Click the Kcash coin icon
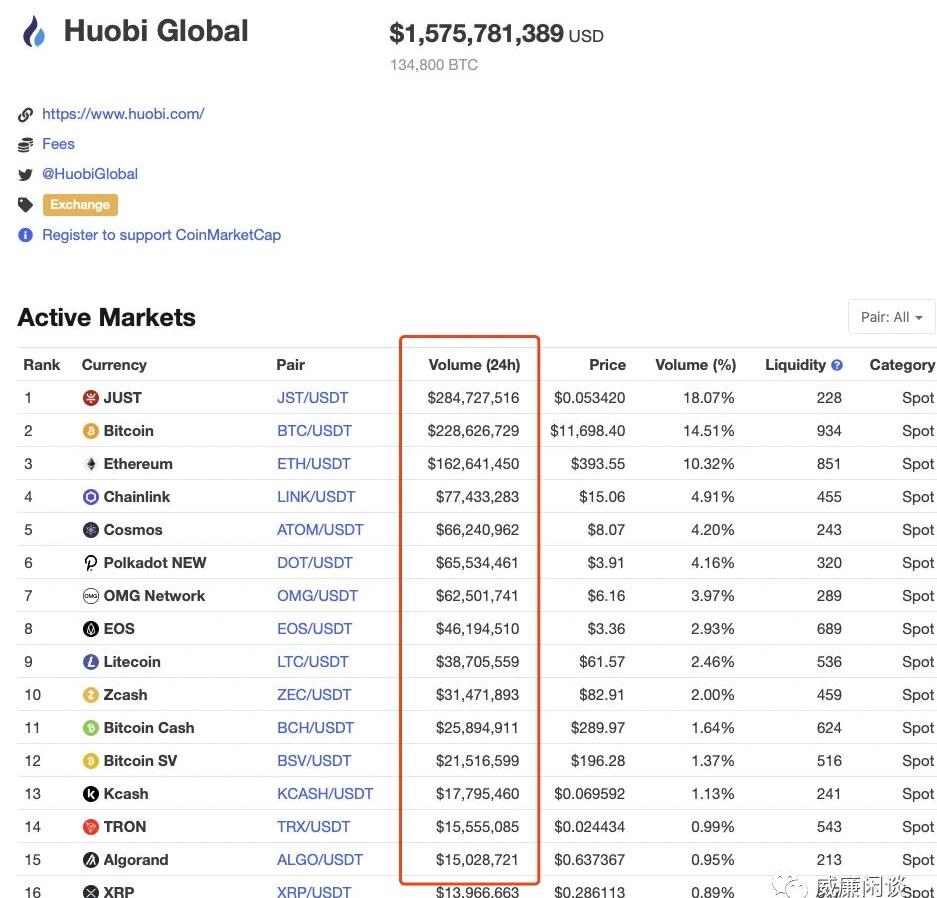937x898 pixels. click(91, 794)
